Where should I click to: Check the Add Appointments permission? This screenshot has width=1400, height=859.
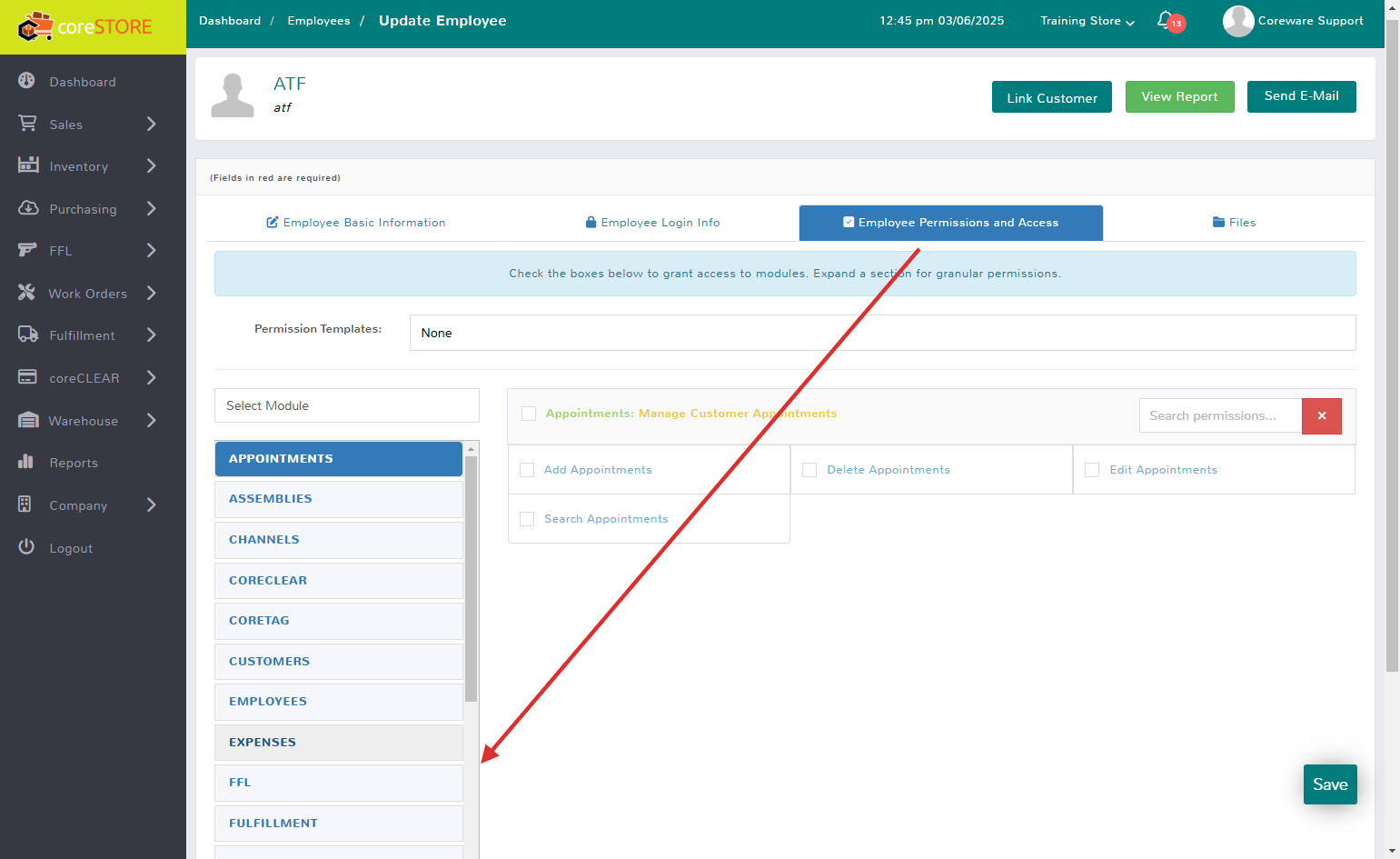coord(527,470)
